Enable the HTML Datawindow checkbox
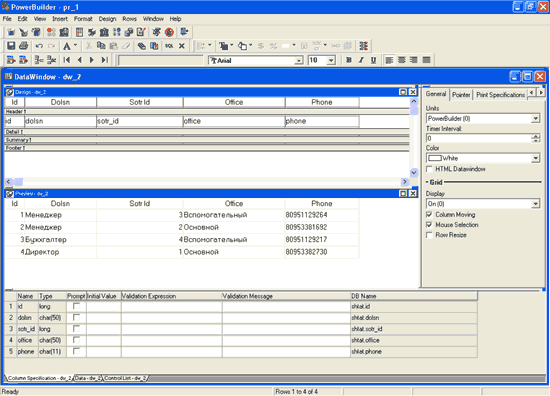The image size is (550, 396). pyautogui.click(x=429, y=169)
